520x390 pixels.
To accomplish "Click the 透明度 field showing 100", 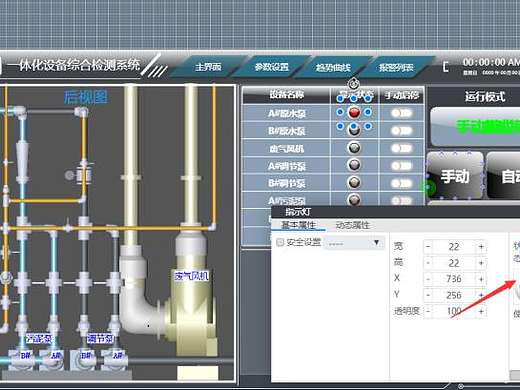I will tap(454, 311).
